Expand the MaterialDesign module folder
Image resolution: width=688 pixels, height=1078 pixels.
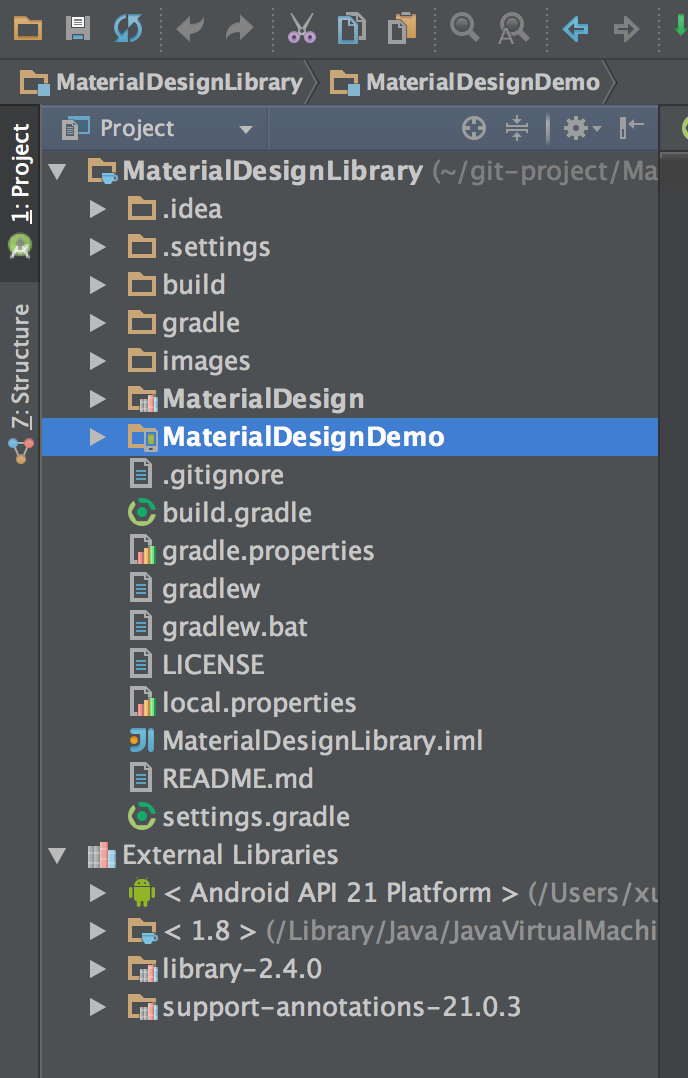coord(98,399)
